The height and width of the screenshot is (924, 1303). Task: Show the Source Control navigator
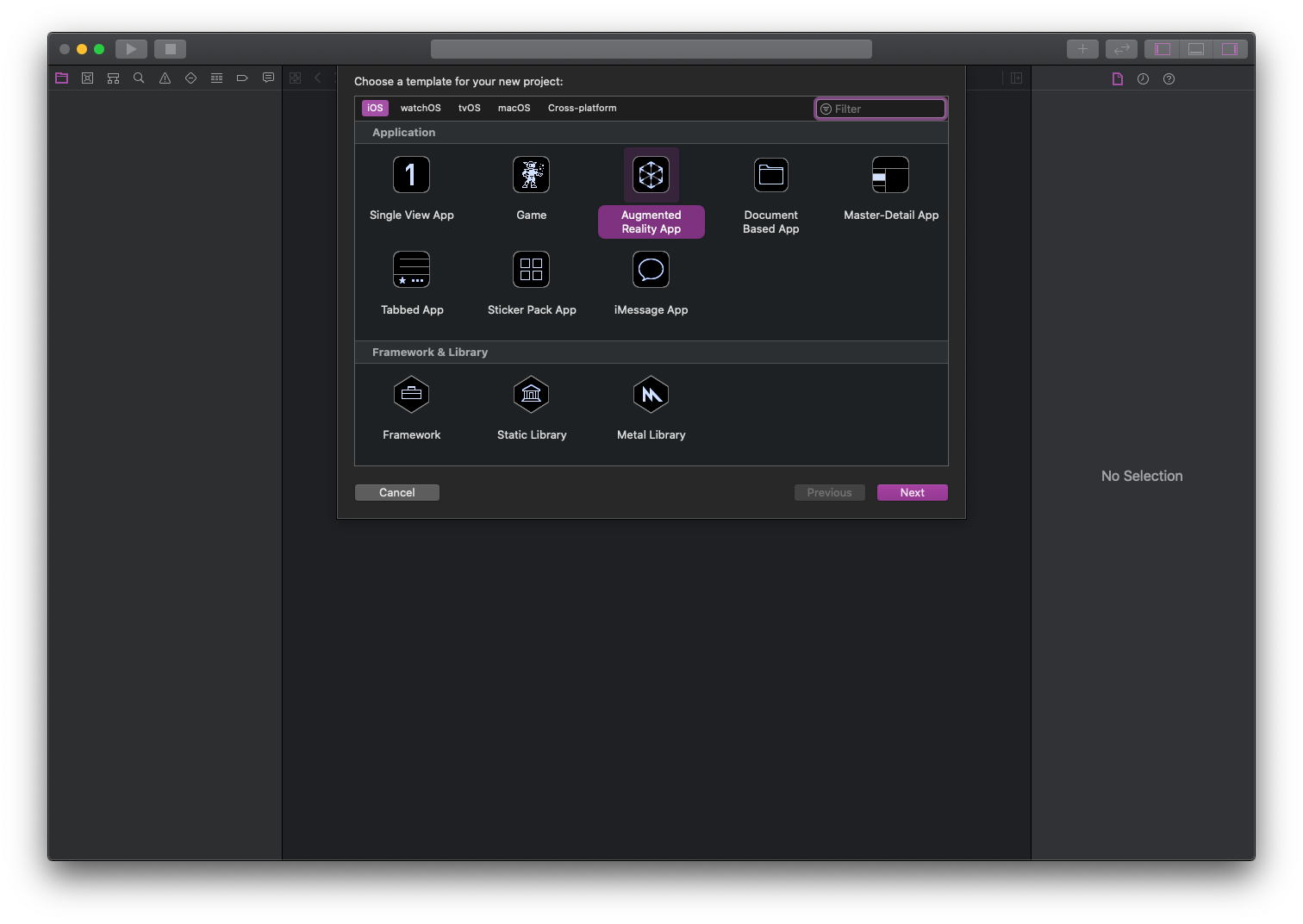(x=87, y=78)
